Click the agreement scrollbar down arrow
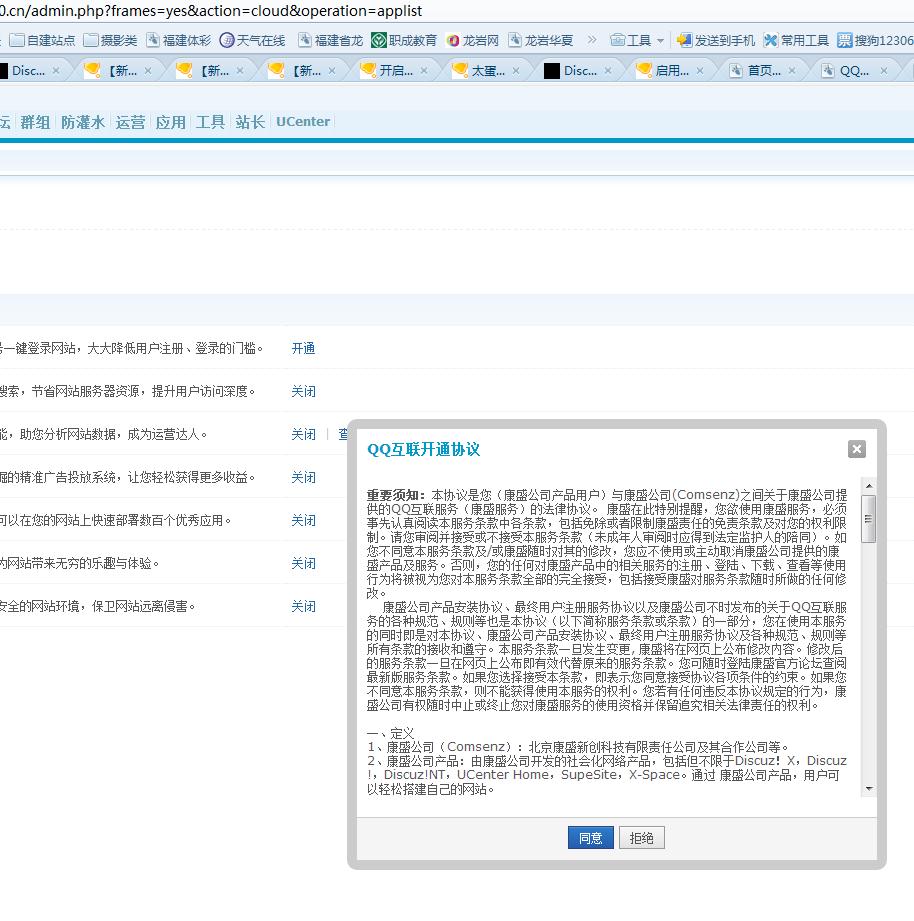 pos(869,789)
